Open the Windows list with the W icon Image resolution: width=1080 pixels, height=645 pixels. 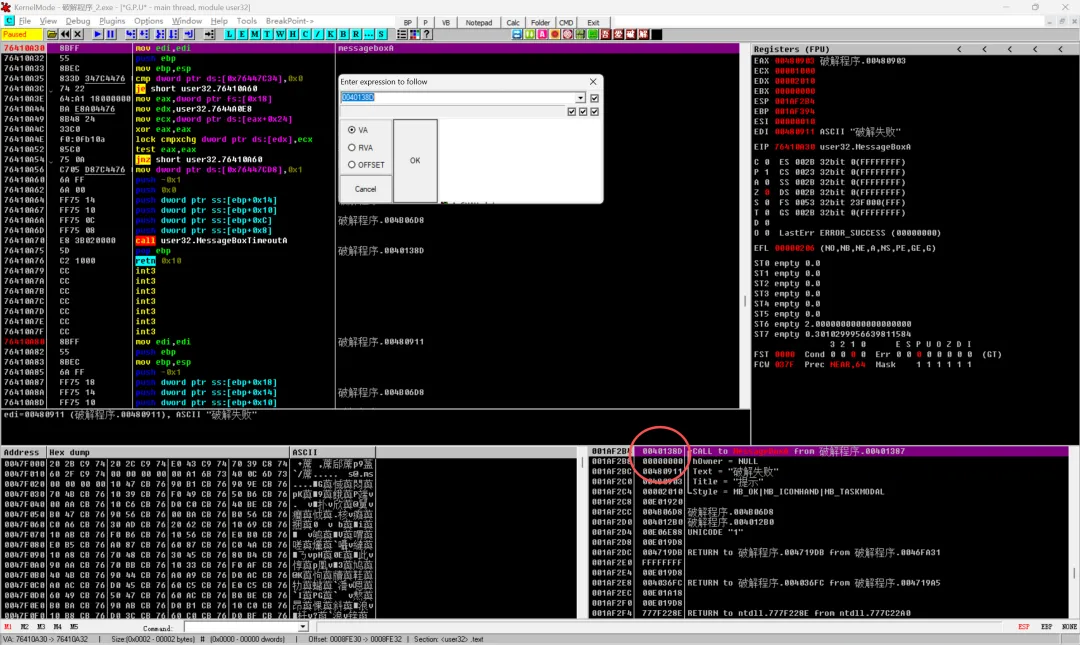[280, 34]
